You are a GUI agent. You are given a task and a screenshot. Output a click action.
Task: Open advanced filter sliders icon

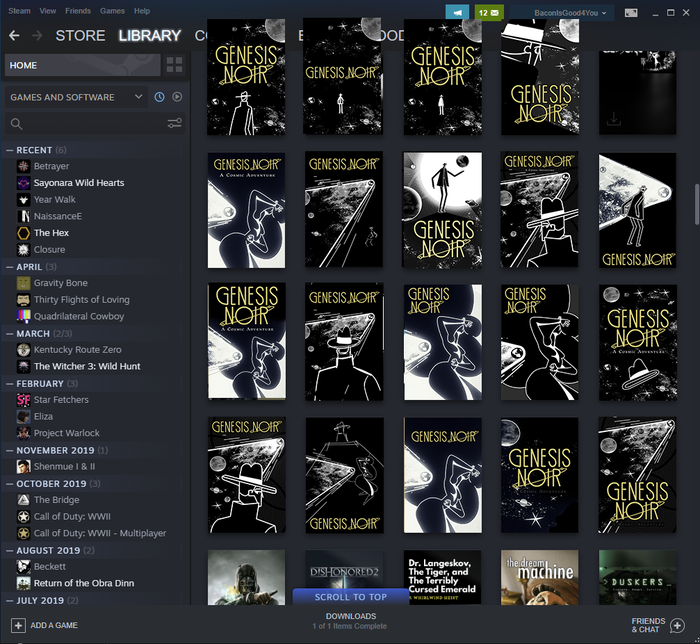175,123
